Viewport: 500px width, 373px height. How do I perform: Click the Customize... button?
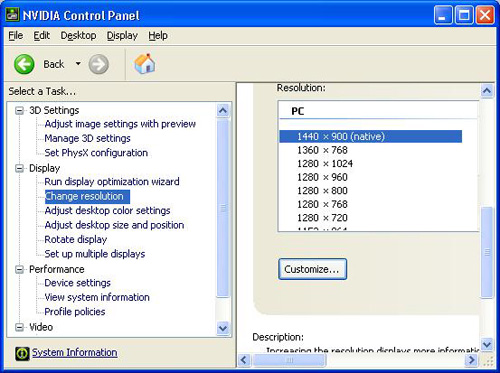(313, 269)
